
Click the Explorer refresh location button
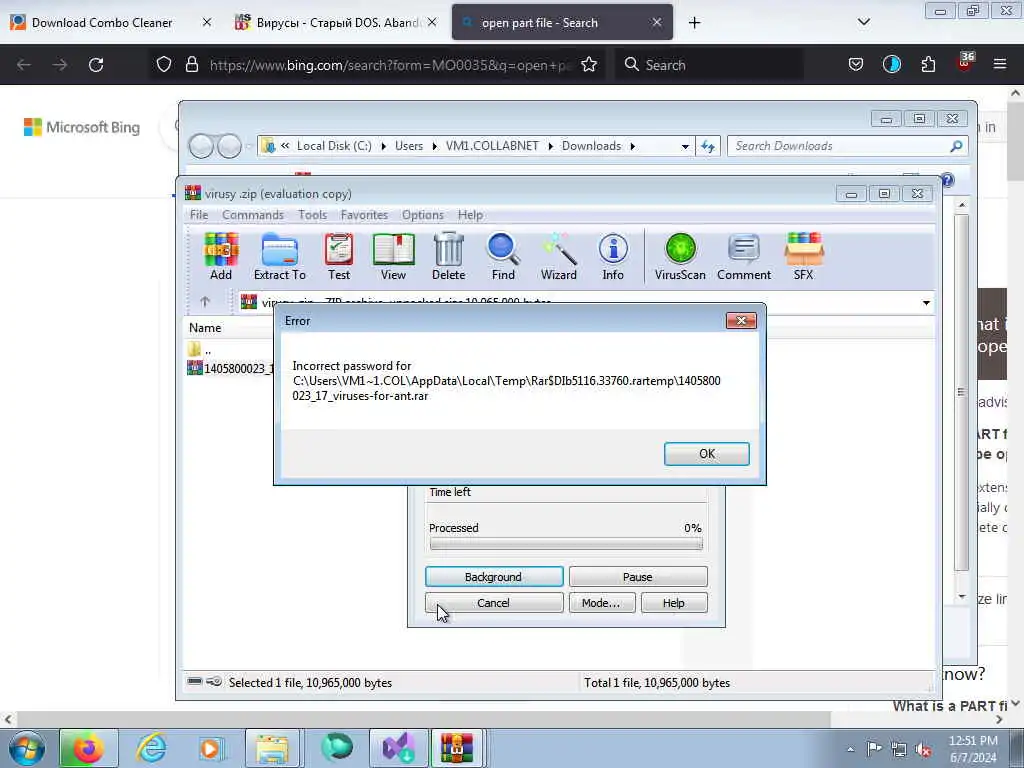708,146
